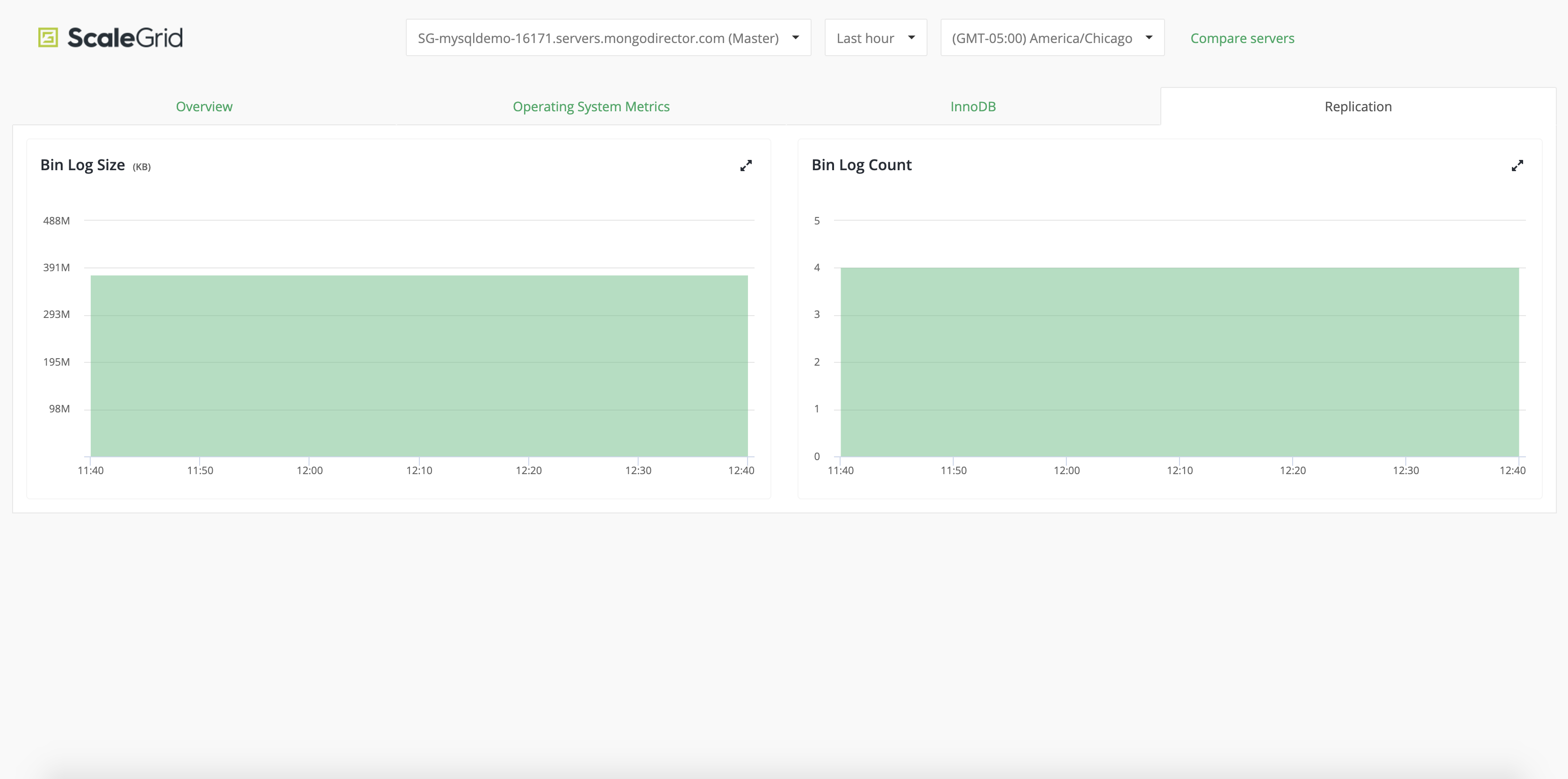Open the America/Chicago timezone dropdown

[1042, 38]
